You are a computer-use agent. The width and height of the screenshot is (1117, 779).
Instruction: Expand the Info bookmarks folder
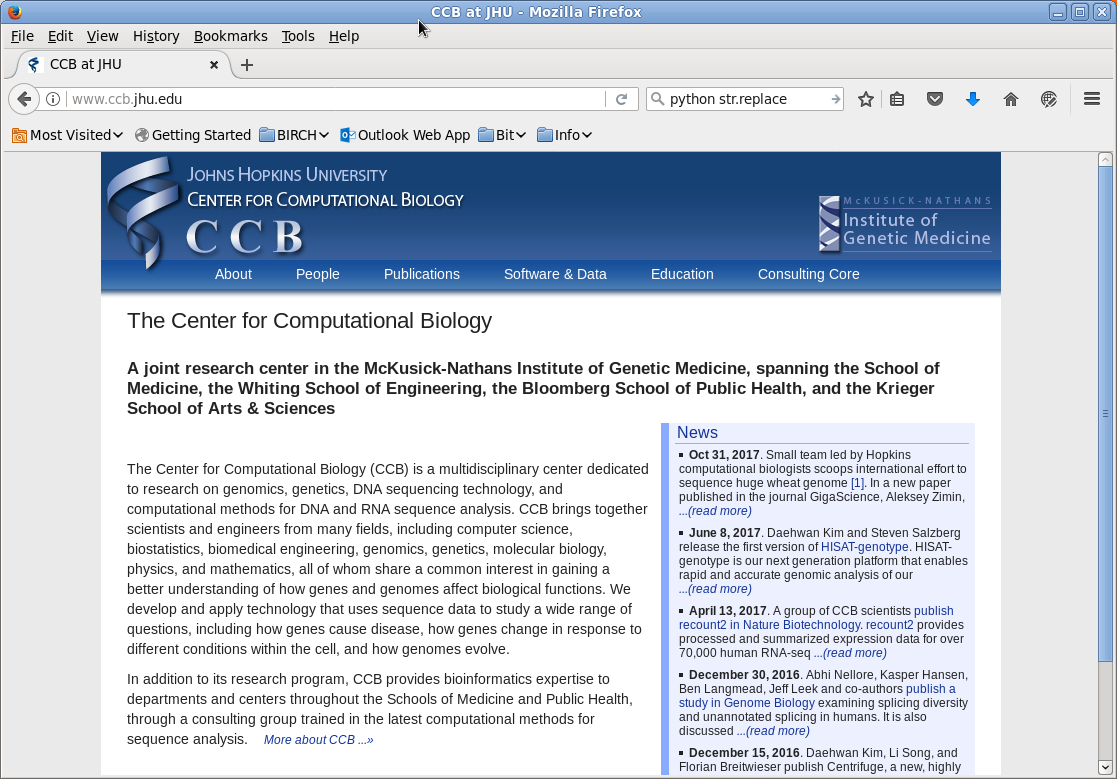pyautogui.click(x=565, y=135)
